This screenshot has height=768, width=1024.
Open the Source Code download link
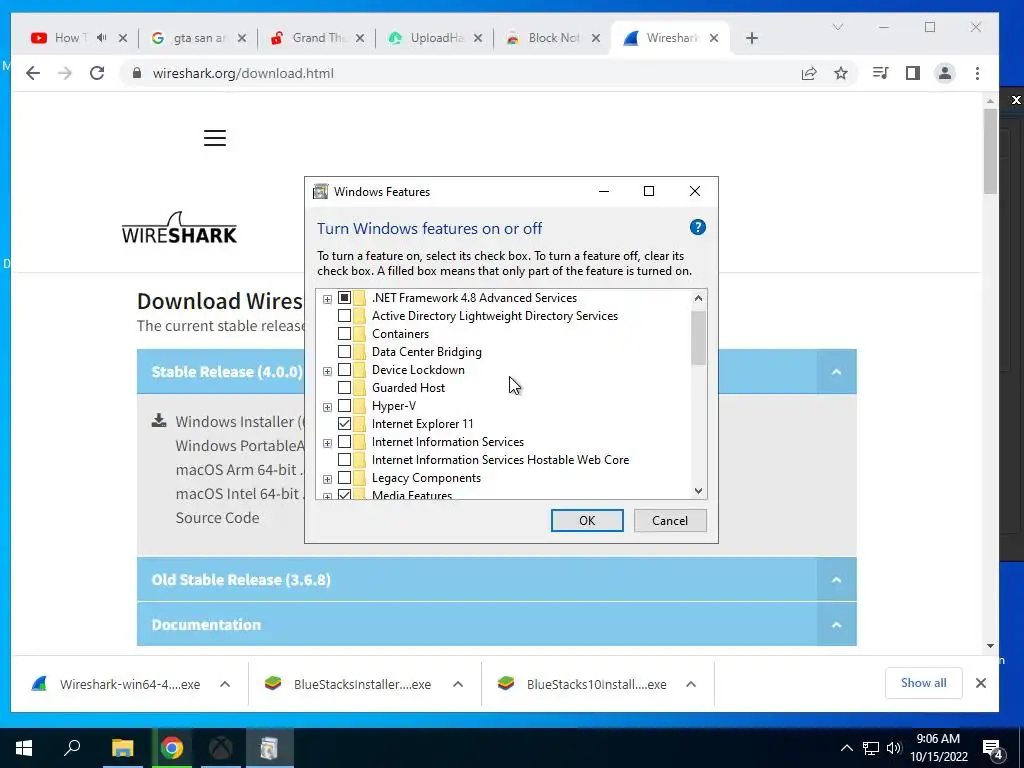pos(217,518)
